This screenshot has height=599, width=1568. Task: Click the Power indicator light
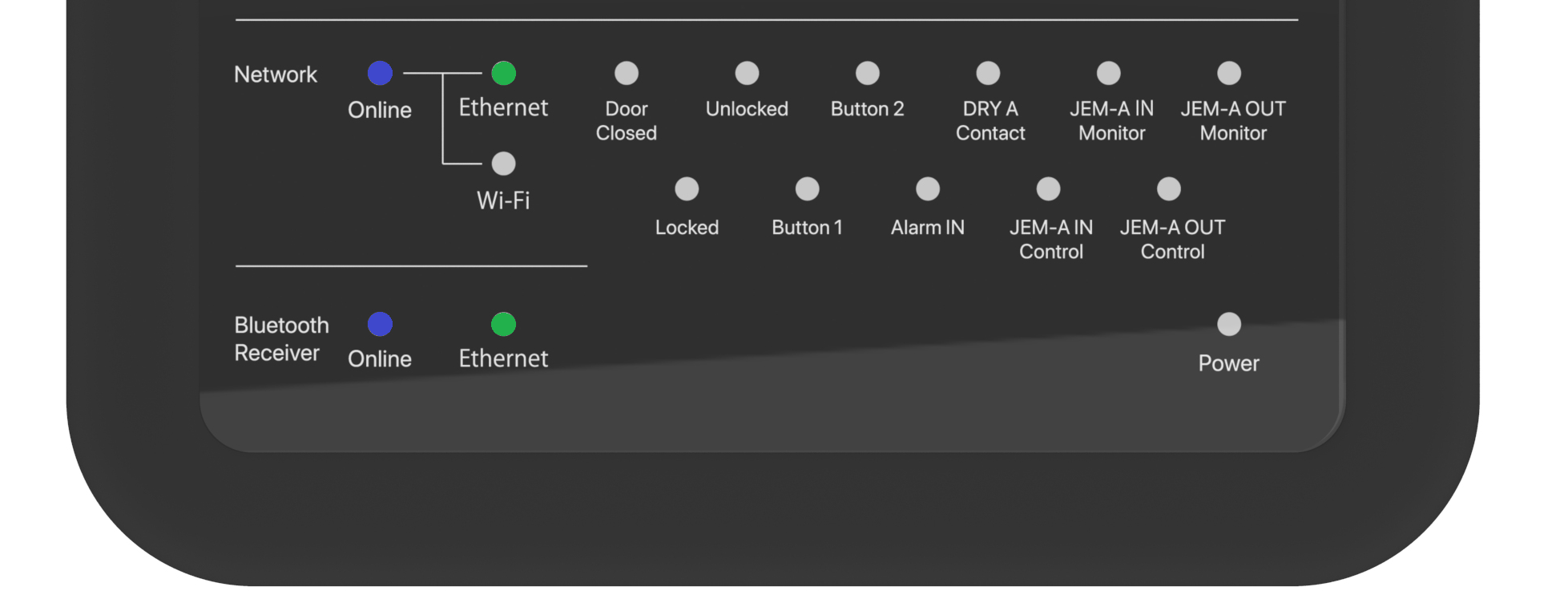1229,324
